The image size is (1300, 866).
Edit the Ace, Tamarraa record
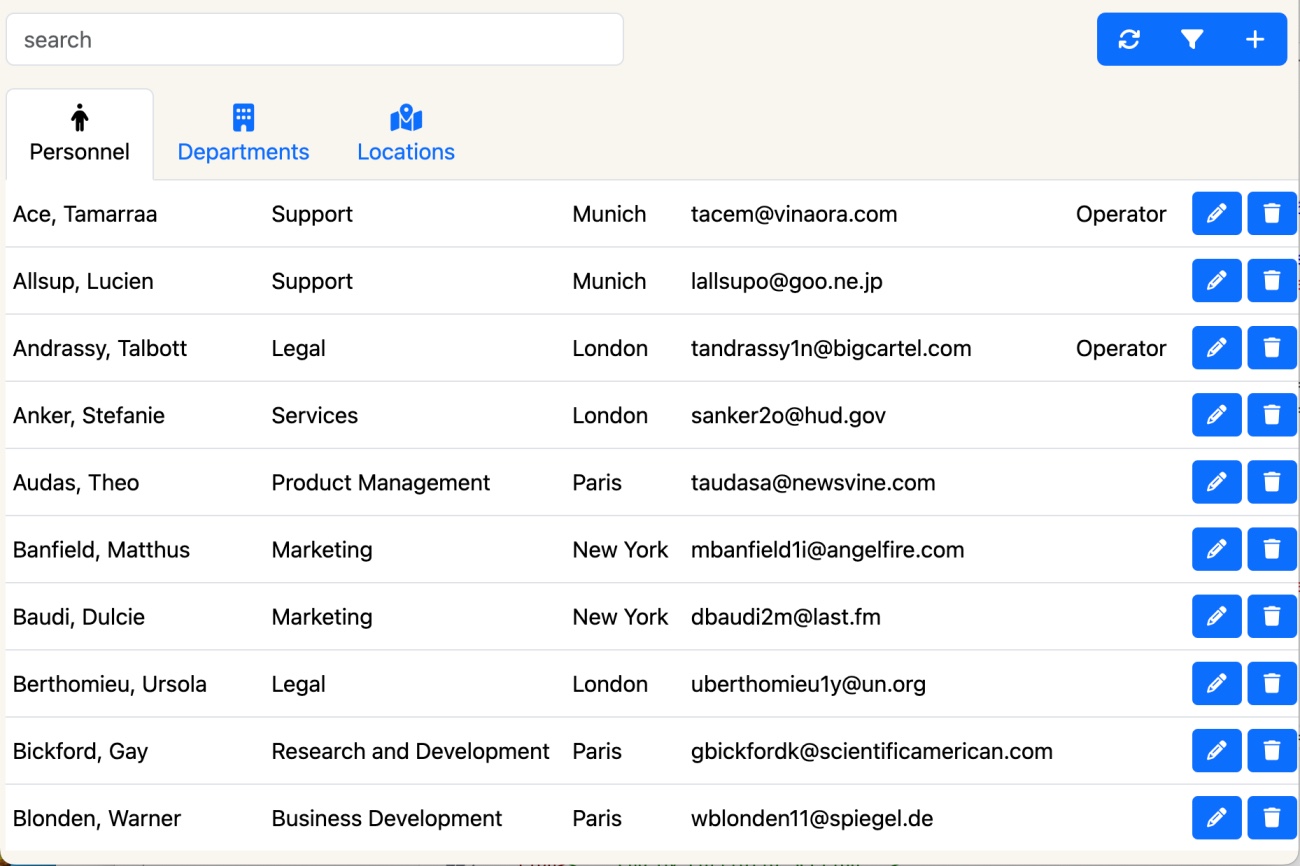[x=1216, y=214]
